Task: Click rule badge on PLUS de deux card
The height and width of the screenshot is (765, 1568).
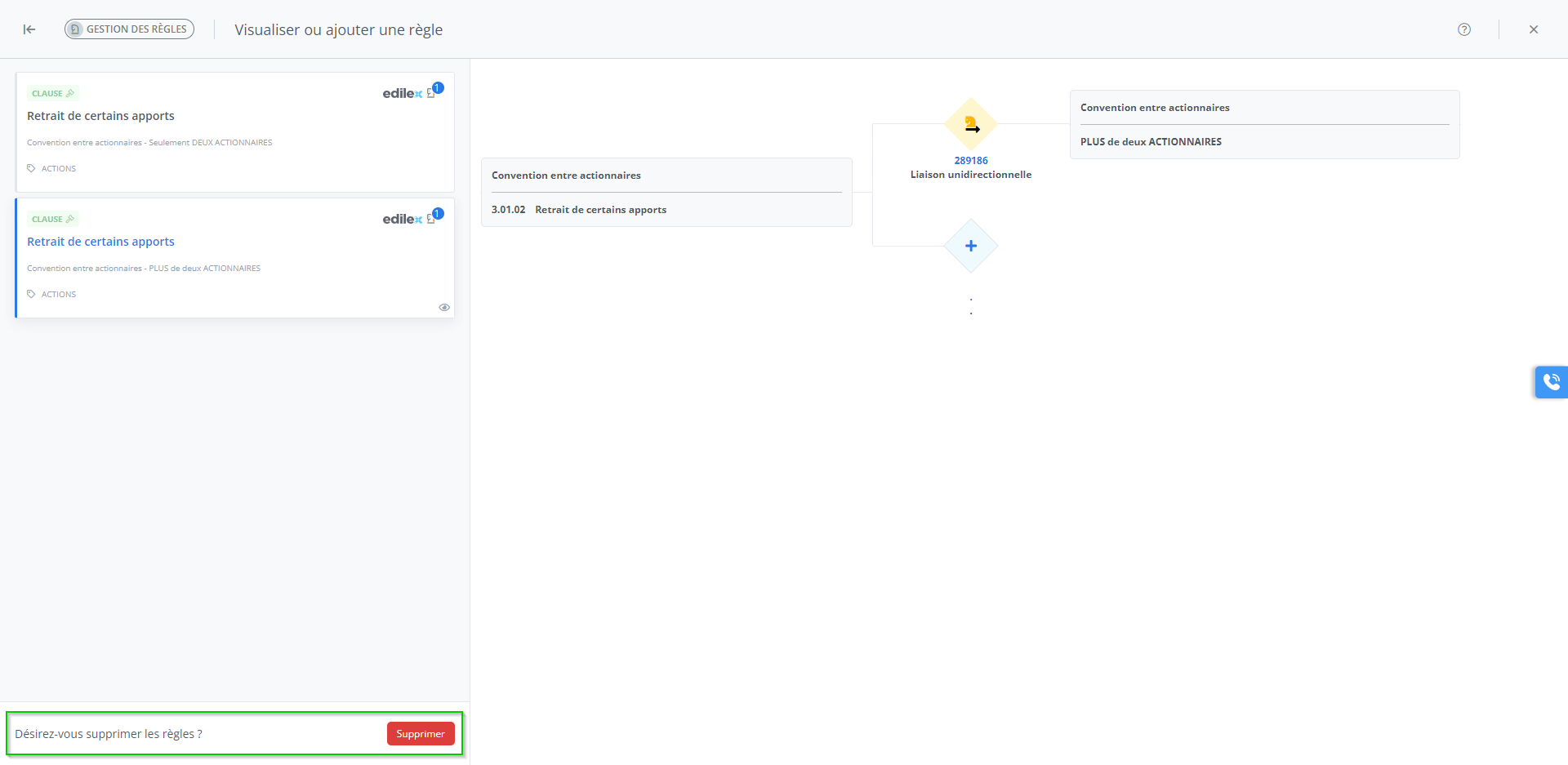Action: tap(435, 216)
